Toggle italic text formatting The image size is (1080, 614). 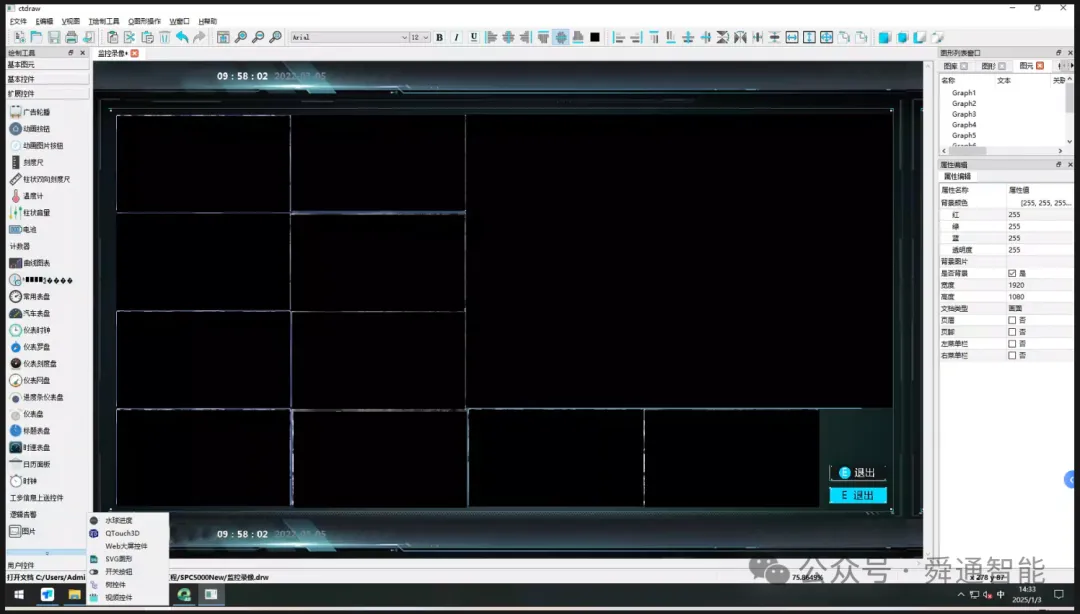coord(457,37)
